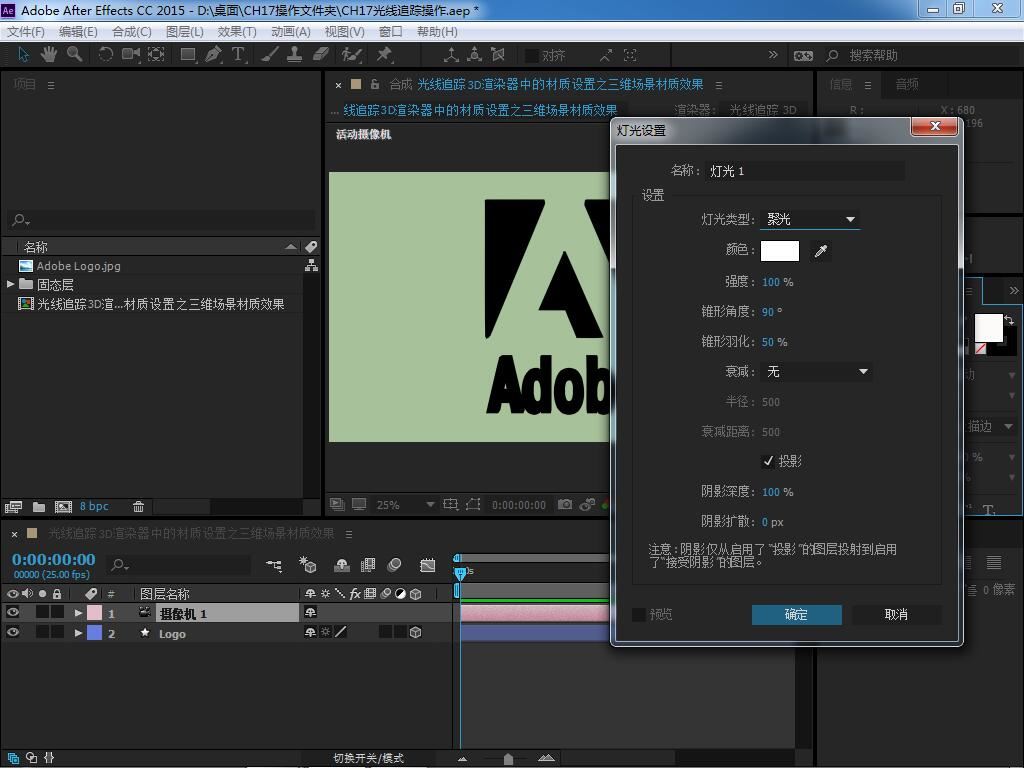Open the 灯光类型 light type dropdown

810,219
